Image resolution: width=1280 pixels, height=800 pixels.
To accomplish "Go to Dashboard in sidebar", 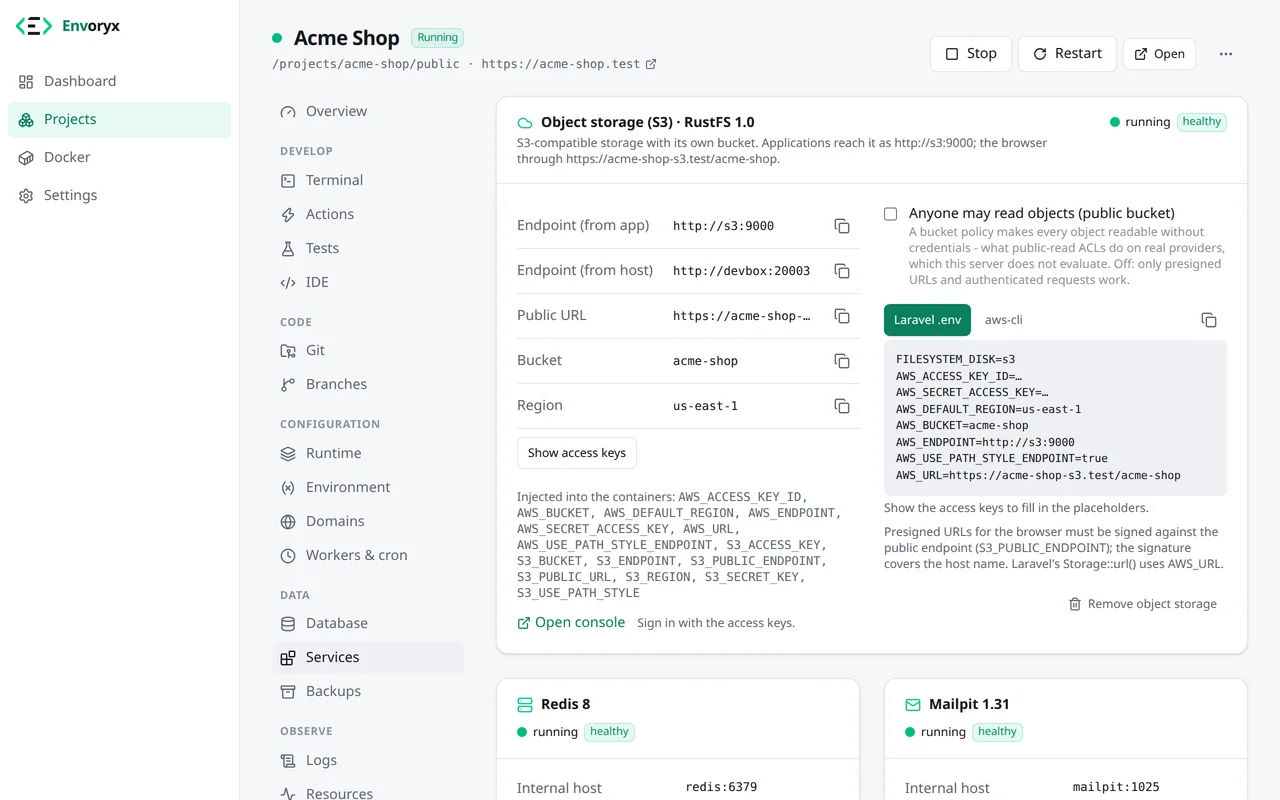I will pos(119,81).
